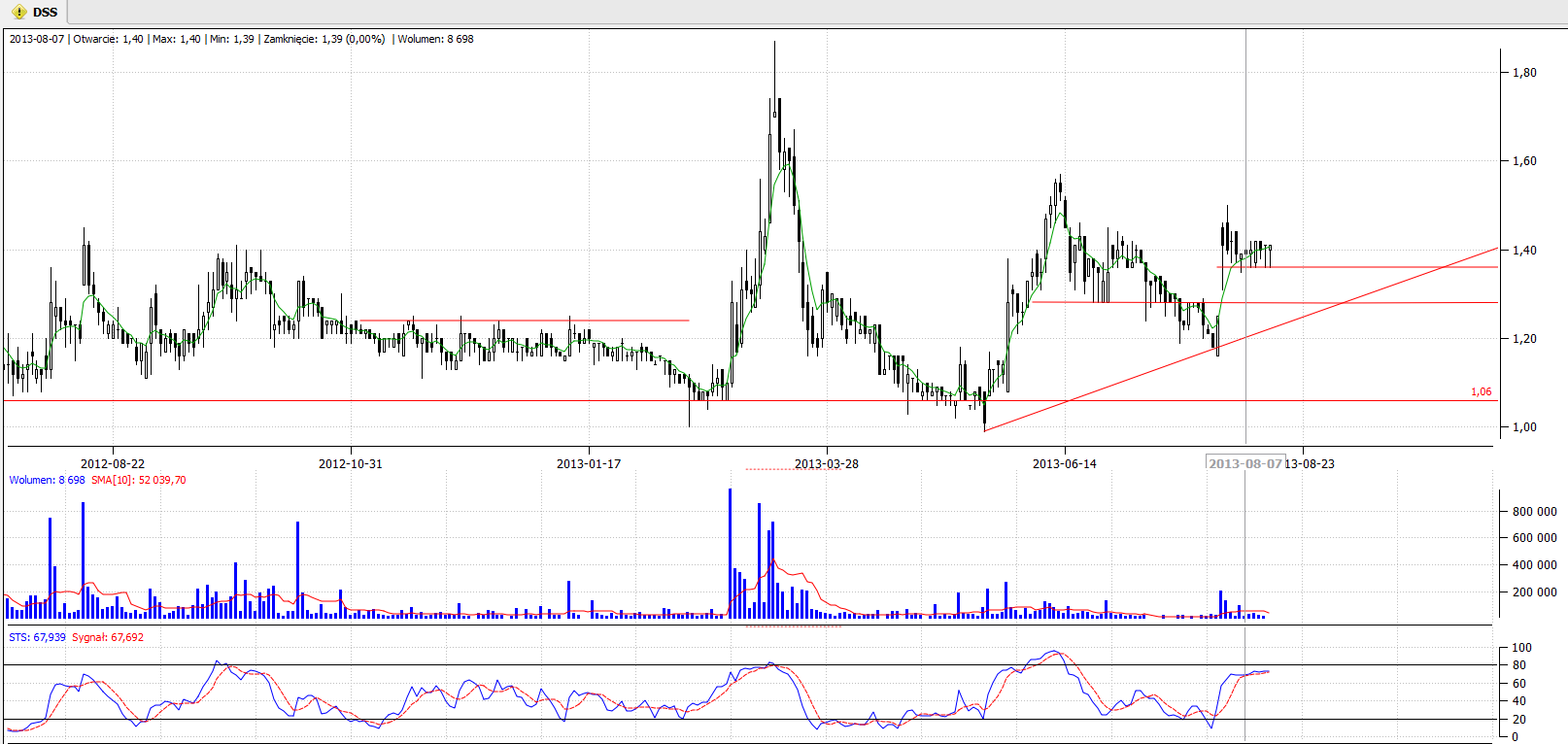Click the 1,40 price axis label
The width and height of the screenshot is (1568, 744).
[x=1524, y=251]
